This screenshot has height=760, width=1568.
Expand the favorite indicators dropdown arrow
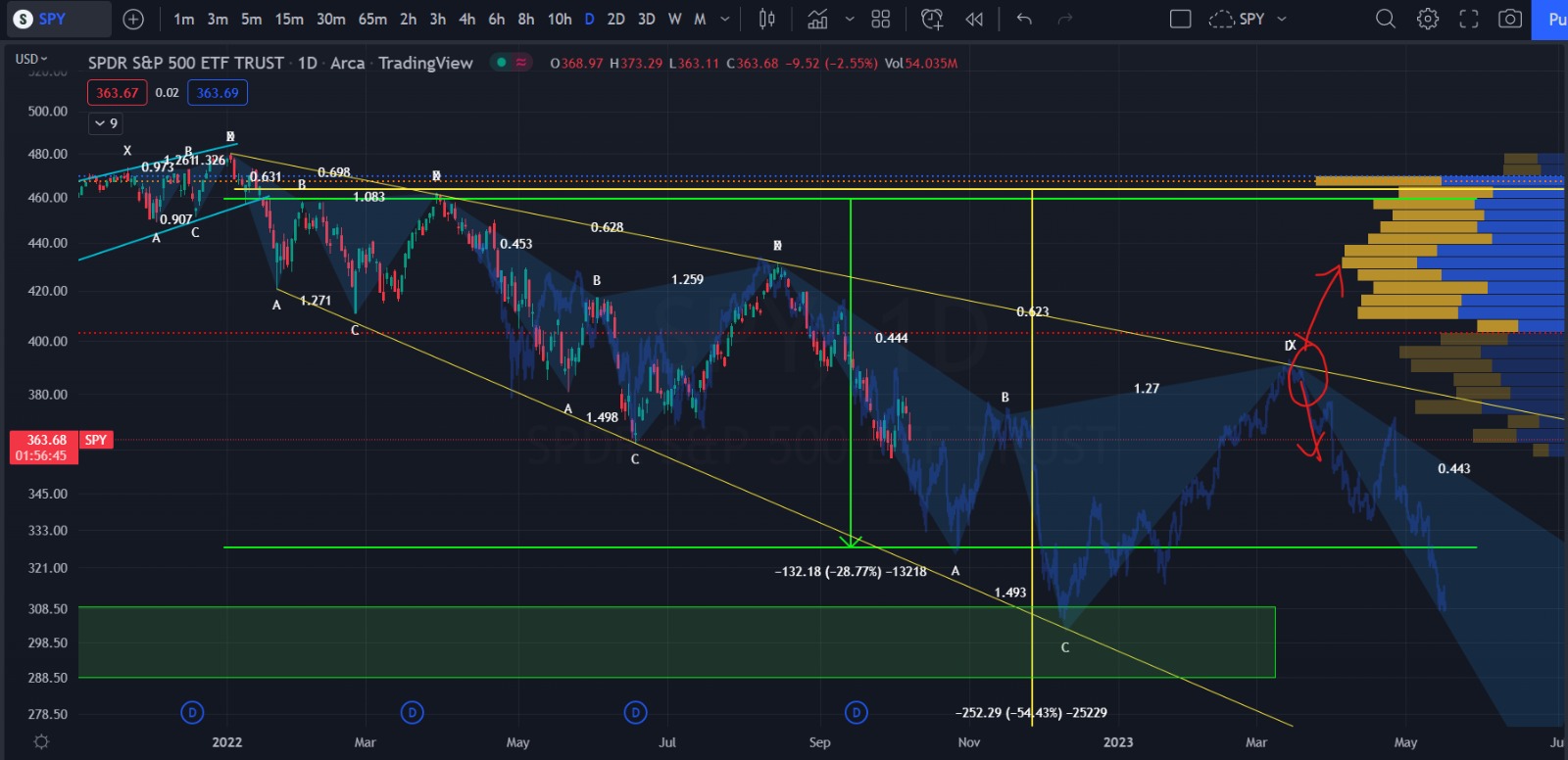pyautogui.click(x=849, y=19)
